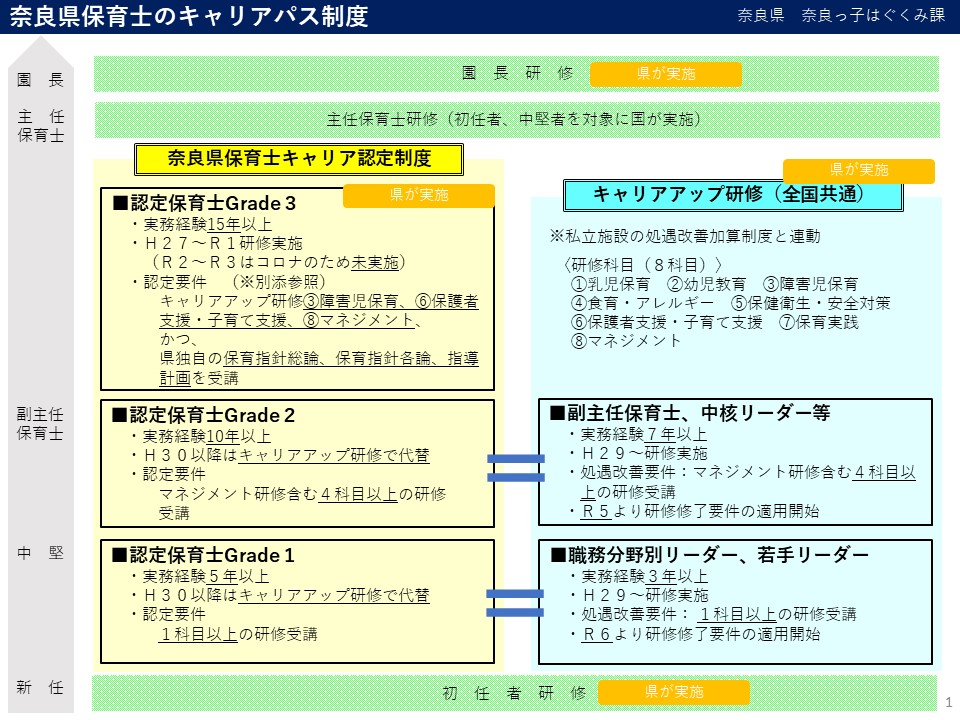Click the yellow 奈良県保育士キャリア認定制度 heading box
960x720 pixels.
click(x=299, y=159)
